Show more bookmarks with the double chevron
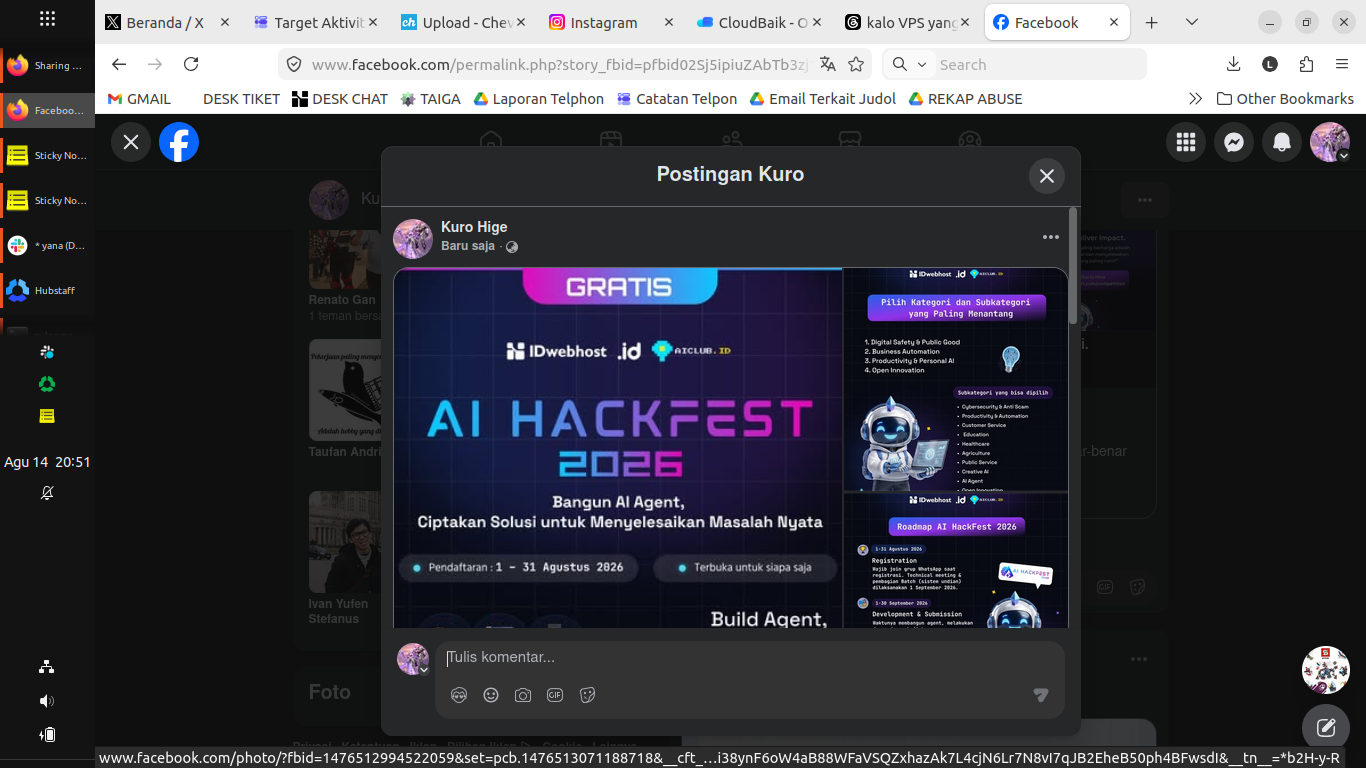 (1195, 99)
